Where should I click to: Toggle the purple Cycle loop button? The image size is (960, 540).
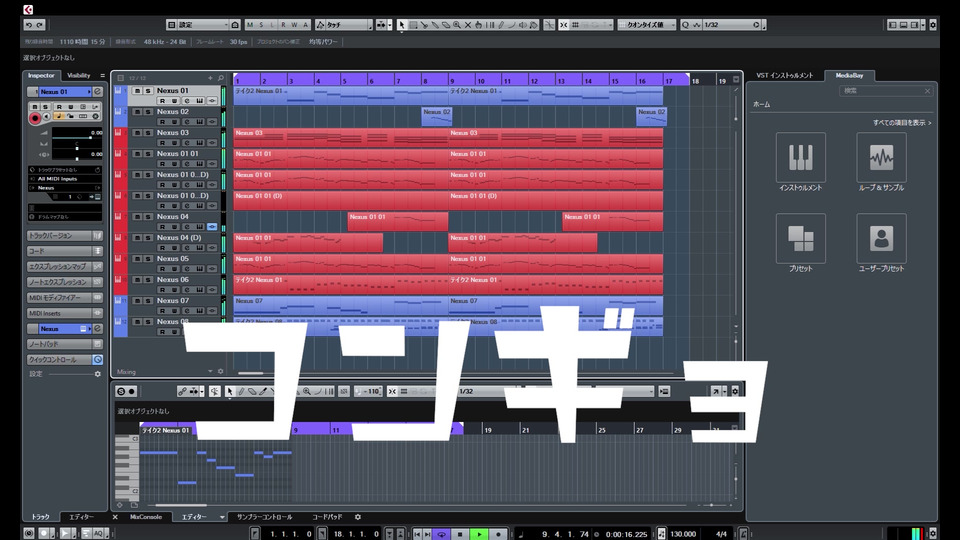pos(441,534)
